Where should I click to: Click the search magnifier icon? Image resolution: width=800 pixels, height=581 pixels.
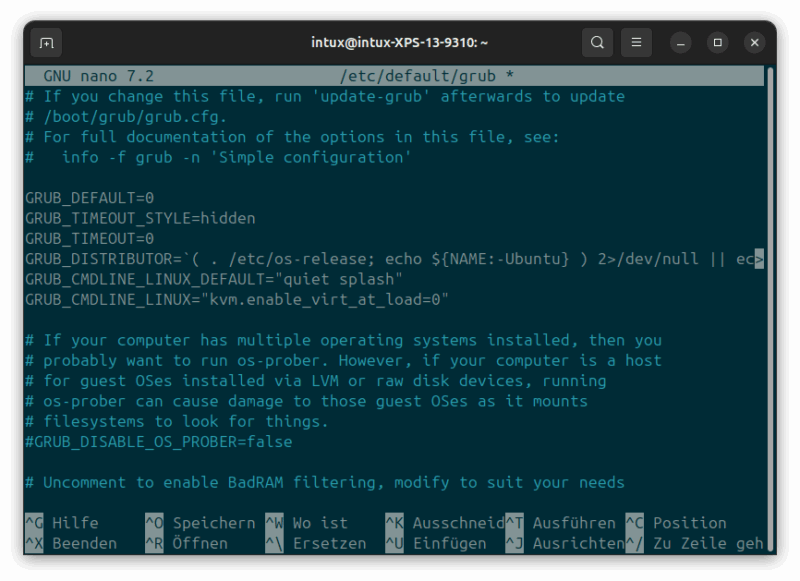597,42
